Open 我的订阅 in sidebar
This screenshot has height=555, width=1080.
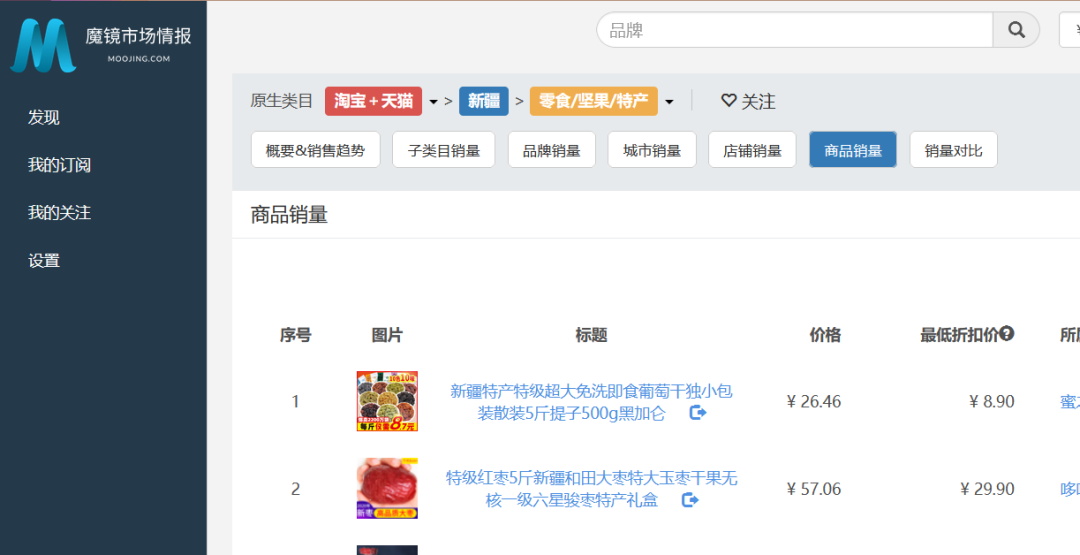click(59, 165)
